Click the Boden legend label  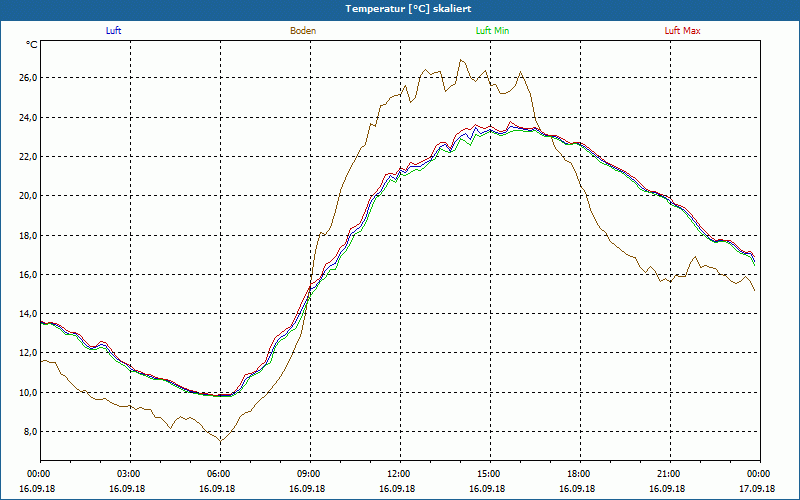pos(303,31)
